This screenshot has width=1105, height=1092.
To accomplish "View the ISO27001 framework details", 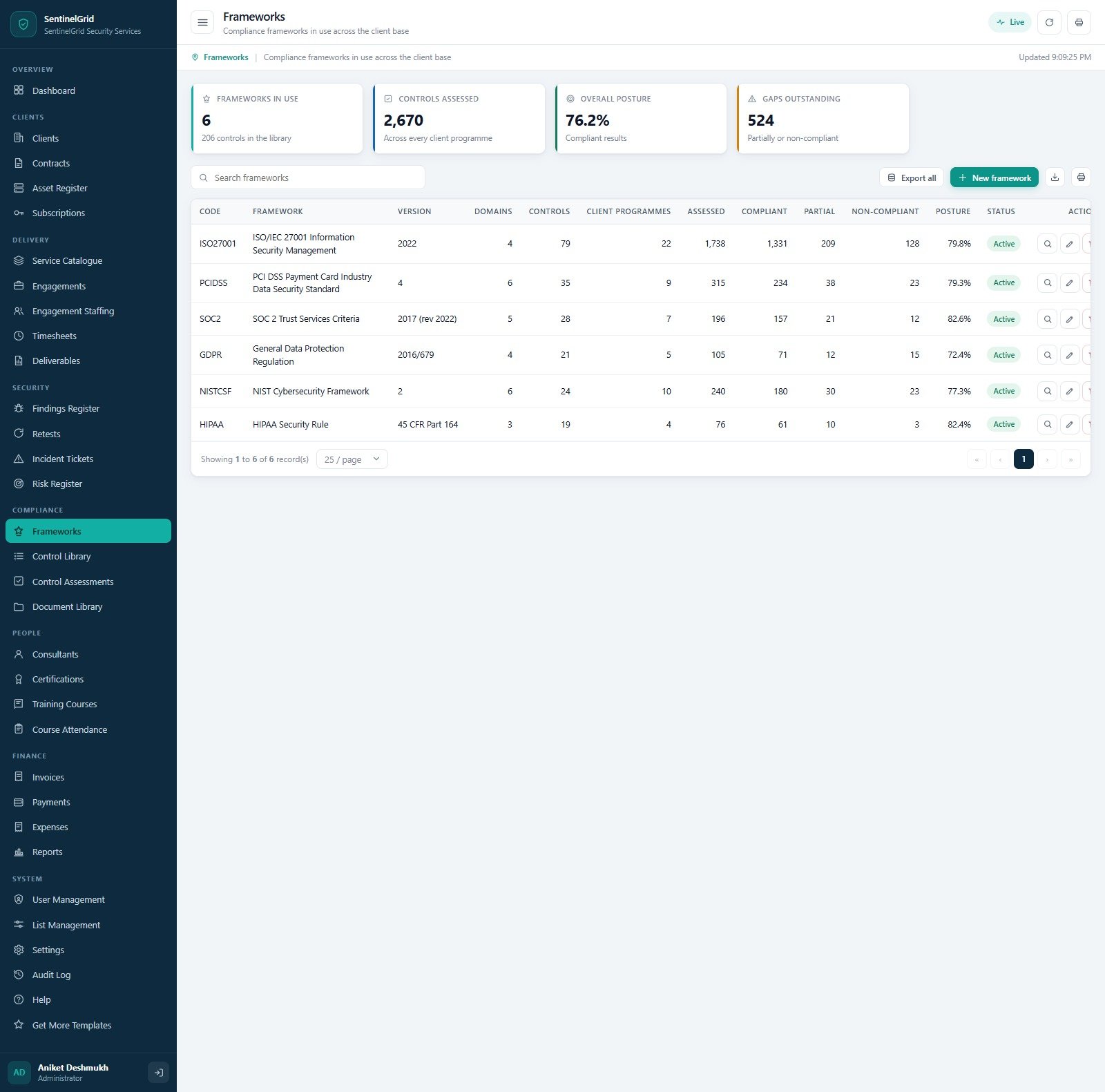I will pos(1047,244).
